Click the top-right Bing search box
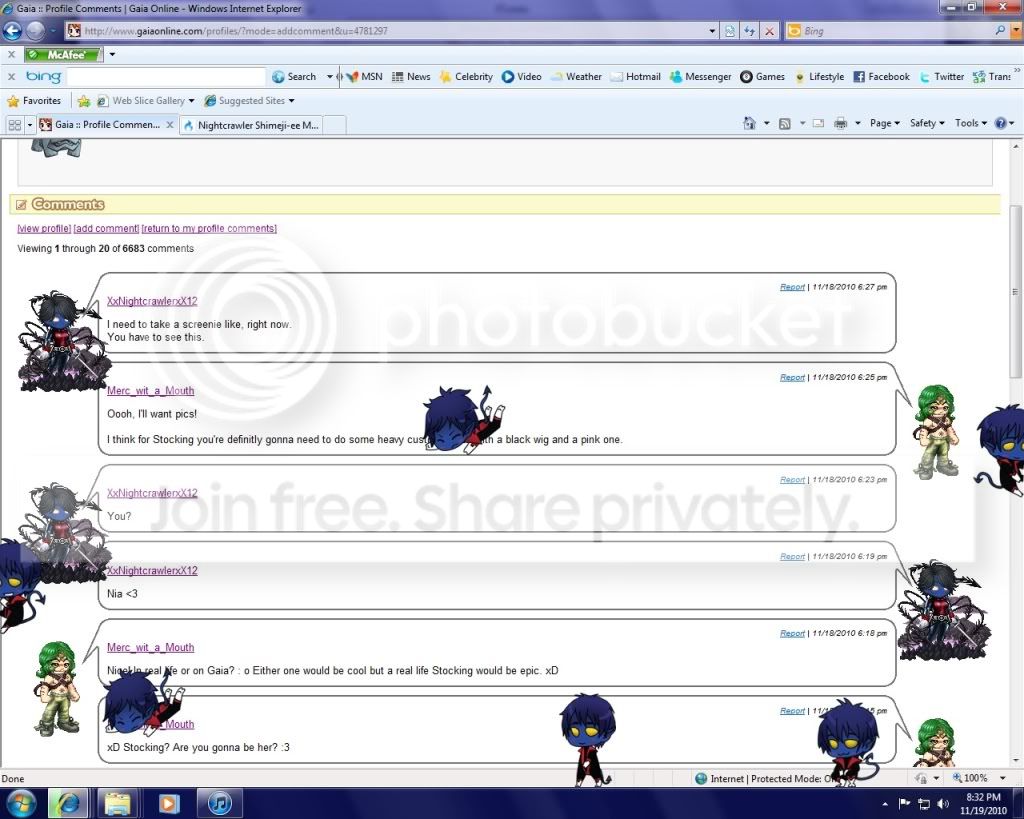 (888, 31)
